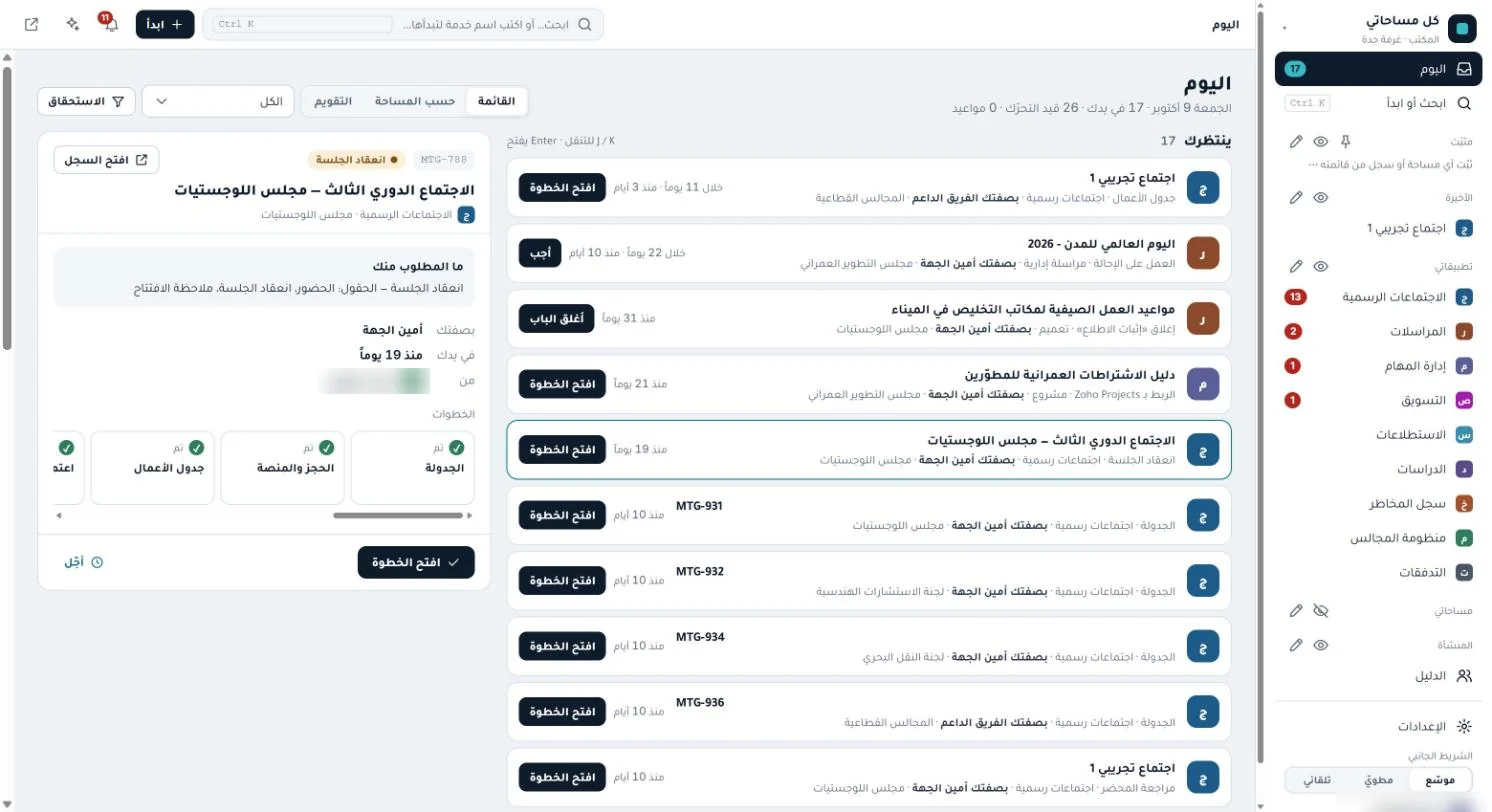This screenshot has height=812, width=1492.
Task: Toggle visibility of تطبيقاتي section
Action: tap(1321, 266)
